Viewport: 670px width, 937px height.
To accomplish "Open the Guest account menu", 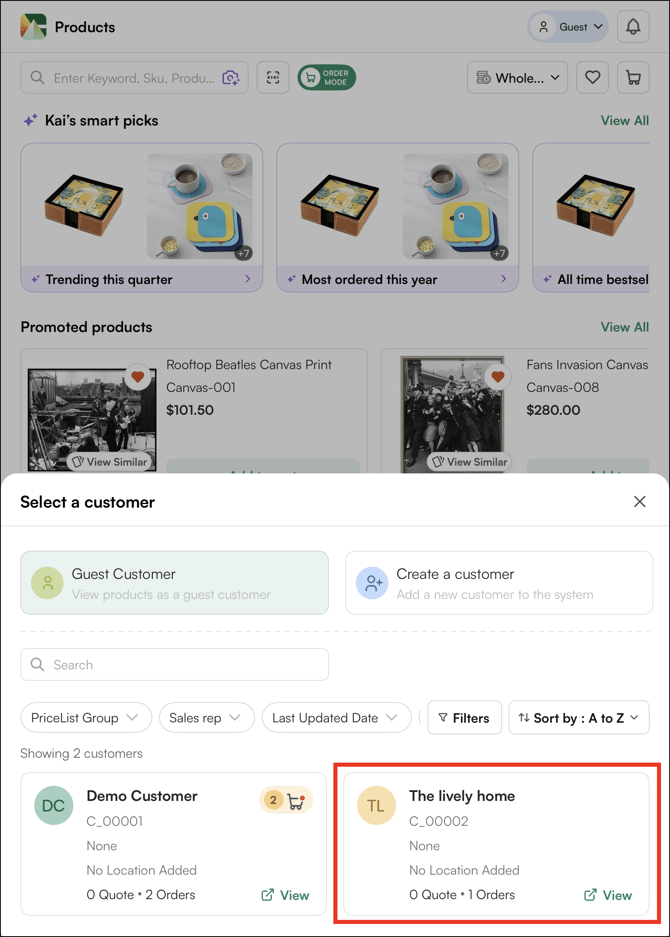I will click(x=568, y=27).
